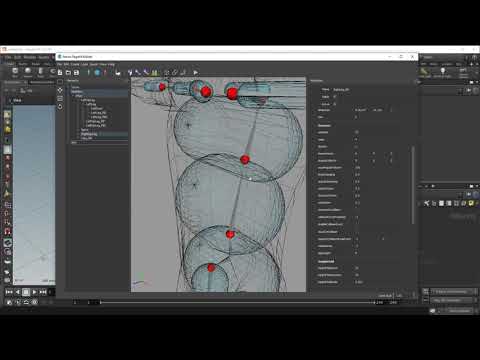
Task: Click the square frame icon above the move gizmo
Action: 60,82
